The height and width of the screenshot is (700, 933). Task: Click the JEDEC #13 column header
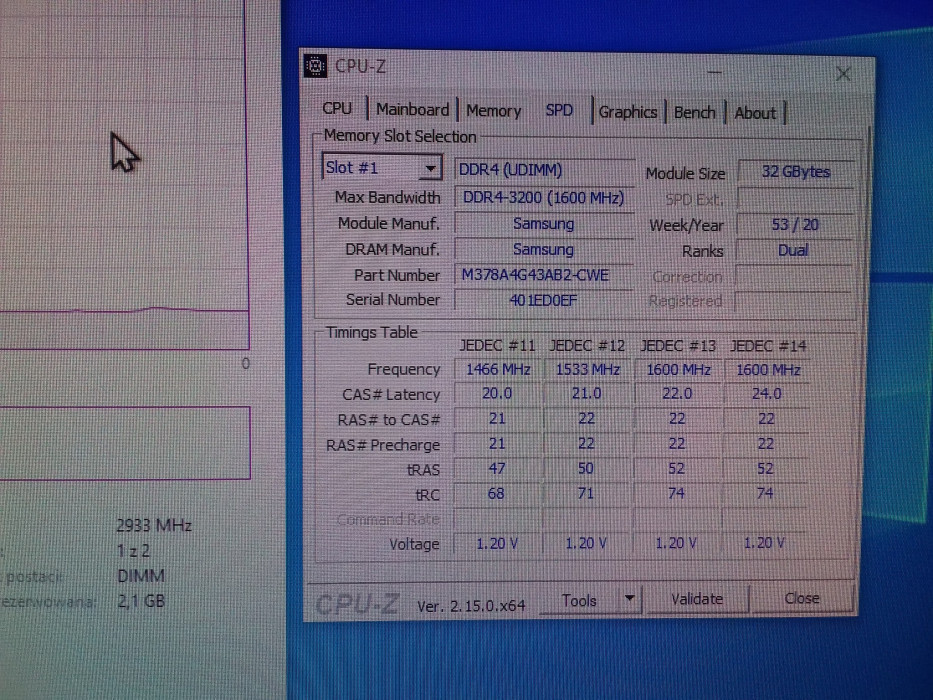(678, 346)
